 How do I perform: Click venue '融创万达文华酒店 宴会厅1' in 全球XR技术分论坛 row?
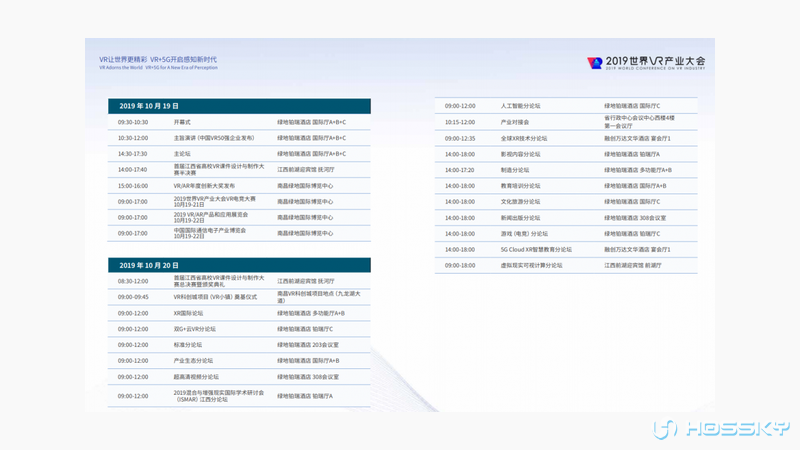637,138
